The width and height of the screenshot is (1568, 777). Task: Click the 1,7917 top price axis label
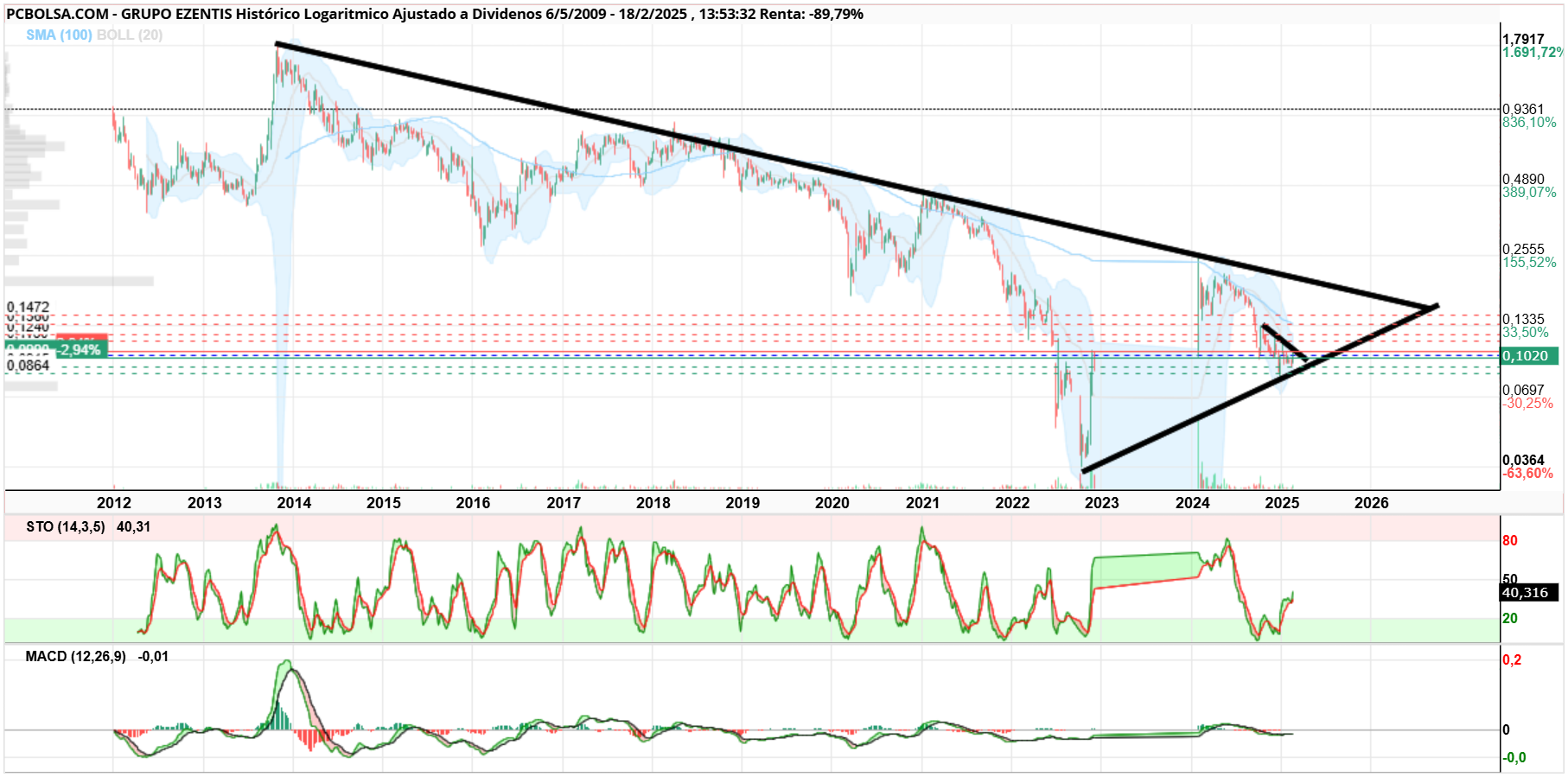pos(1523,40)
